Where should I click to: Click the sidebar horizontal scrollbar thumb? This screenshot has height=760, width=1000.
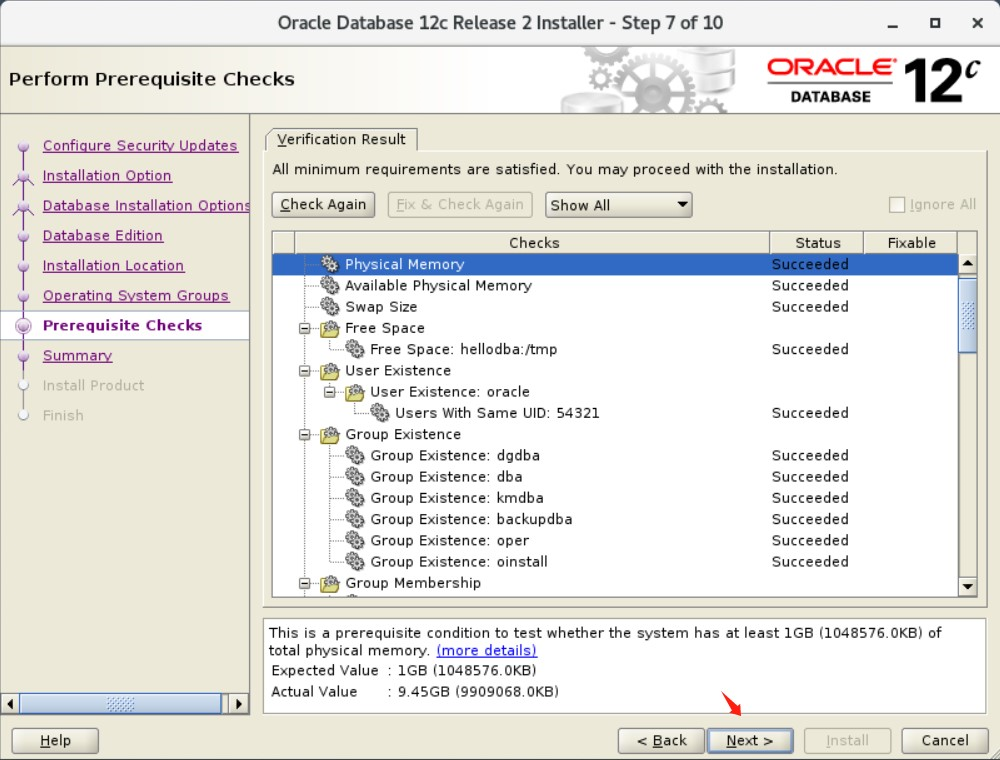point(121,704)
